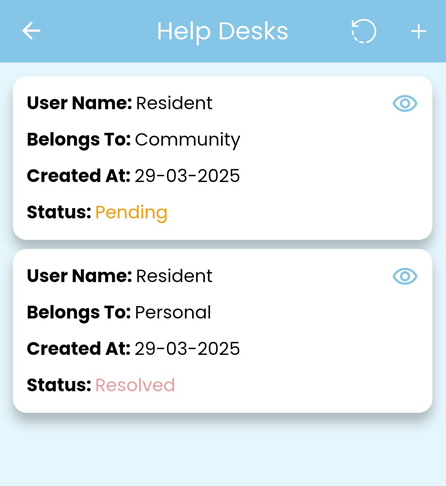The image size is (446, 486).
Task: Open the Resolved status help desk card
Action: pos(223,331)
